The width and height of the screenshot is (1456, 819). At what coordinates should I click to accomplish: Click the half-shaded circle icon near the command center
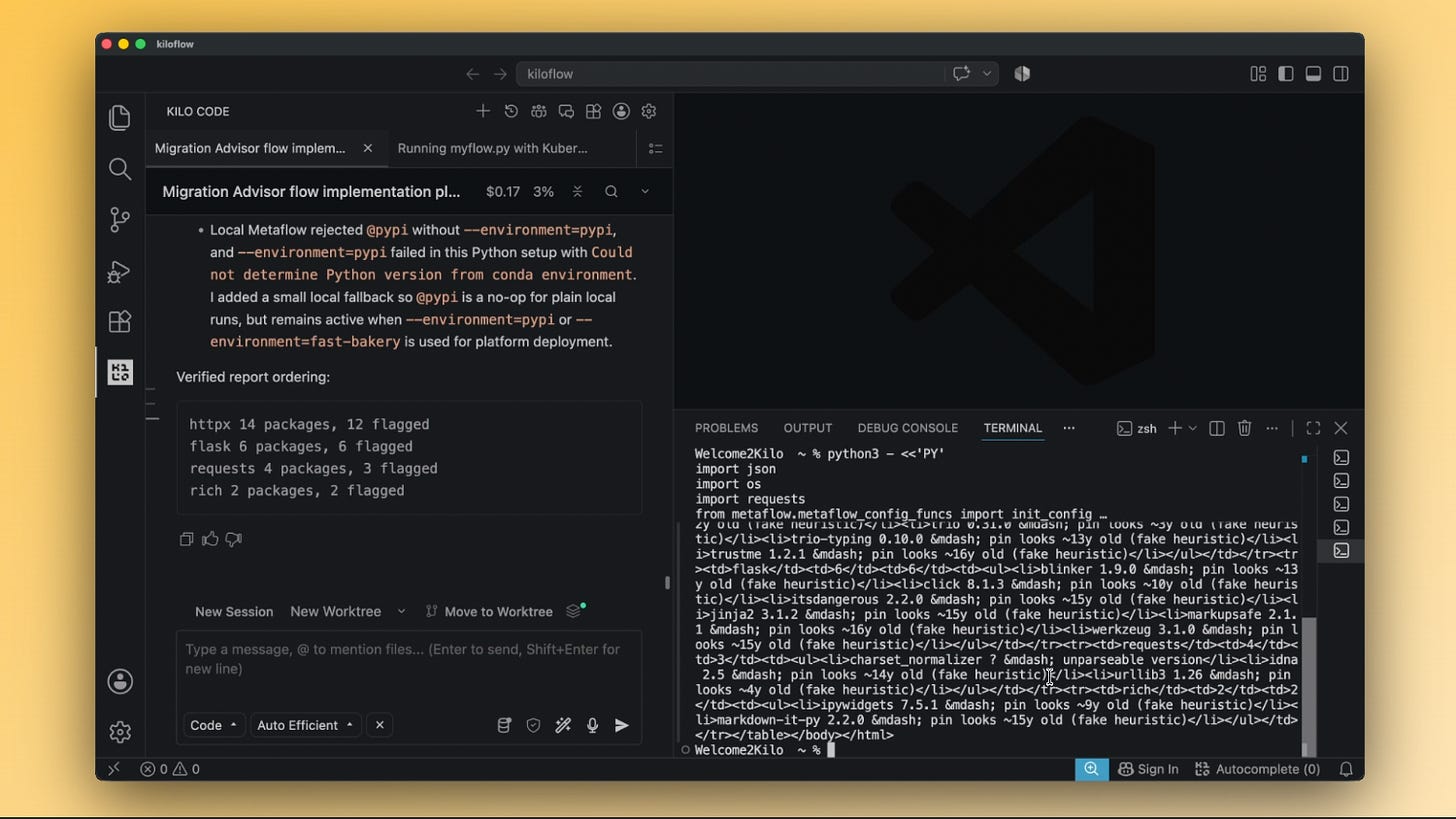coord(1022,73)
